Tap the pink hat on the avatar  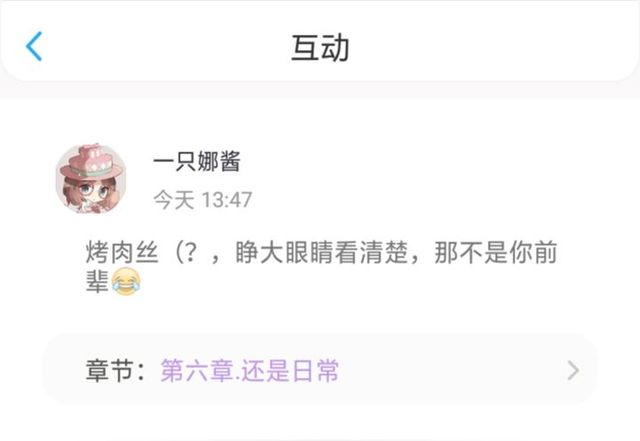pyautogui.click(x=90, y=163)
